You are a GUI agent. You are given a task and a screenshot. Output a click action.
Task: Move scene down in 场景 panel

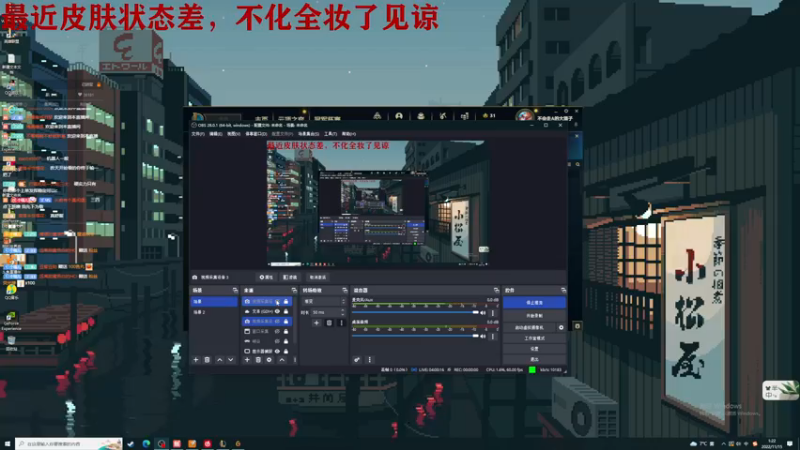[231, 360]
